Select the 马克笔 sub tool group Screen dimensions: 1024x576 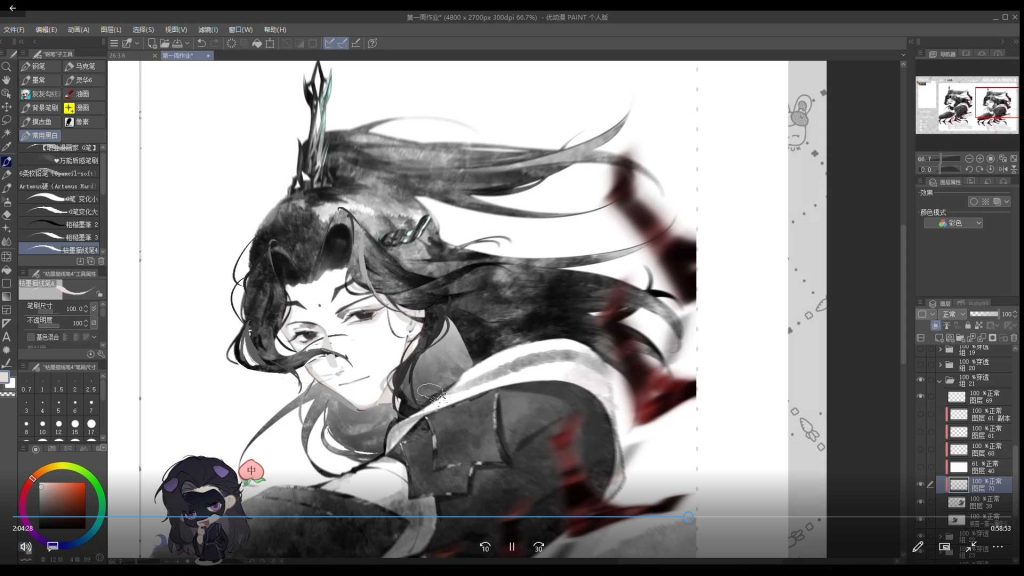click(x=84, y=66)
